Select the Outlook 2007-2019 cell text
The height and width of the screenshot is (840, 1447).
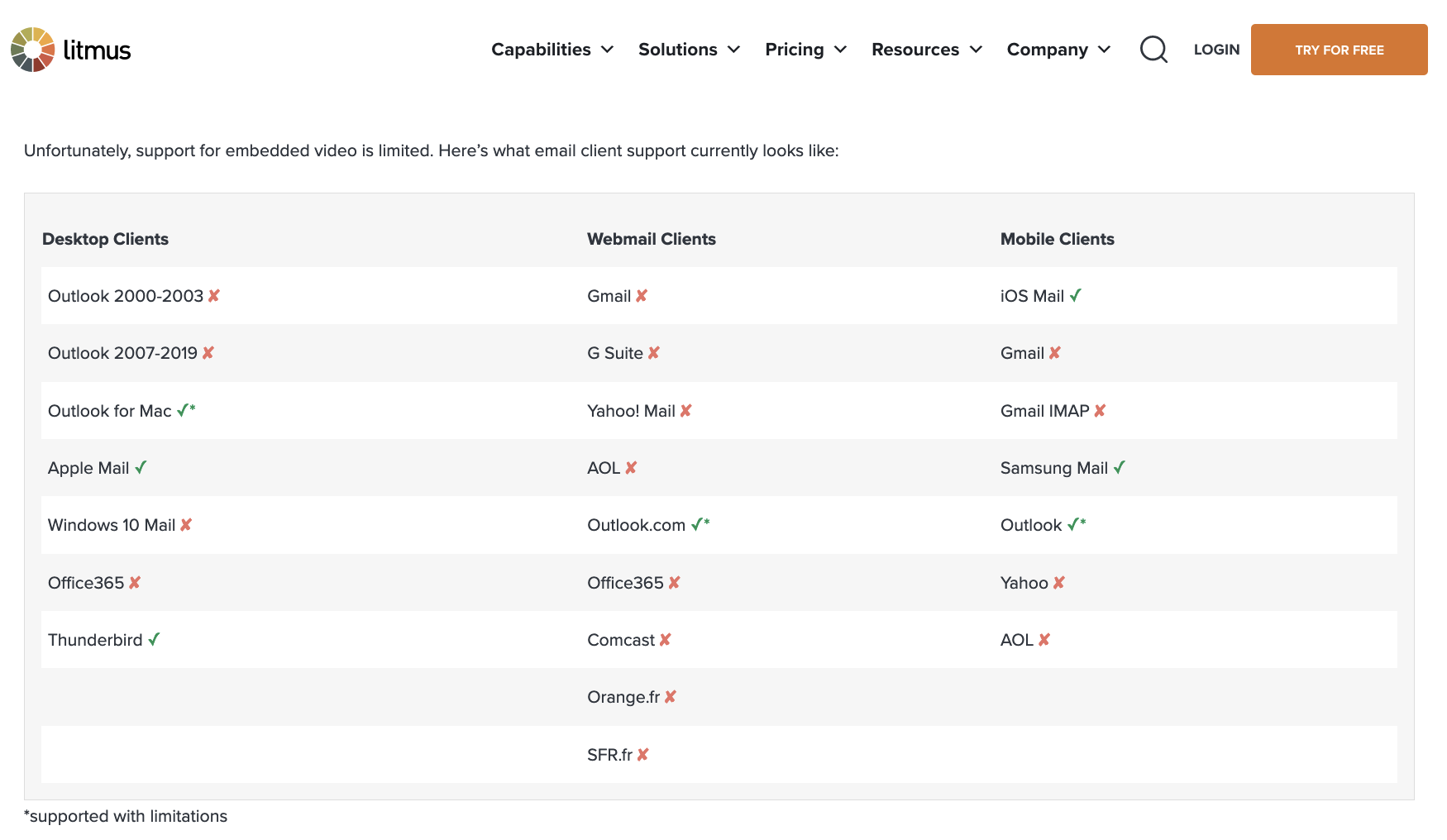tap(122, 353)
